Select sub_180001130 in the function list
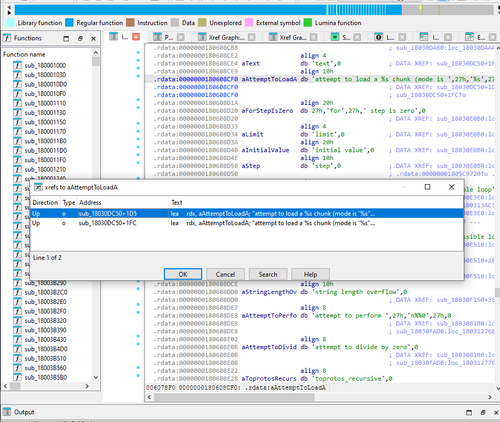The image size is (500, 422). point(45,113)
